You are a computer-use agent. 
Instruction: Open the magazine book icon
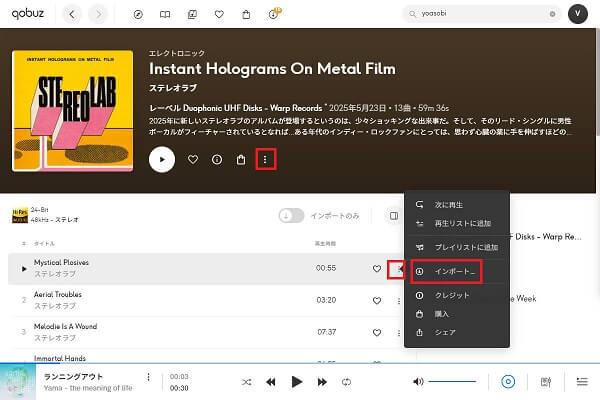pos(165,15)
